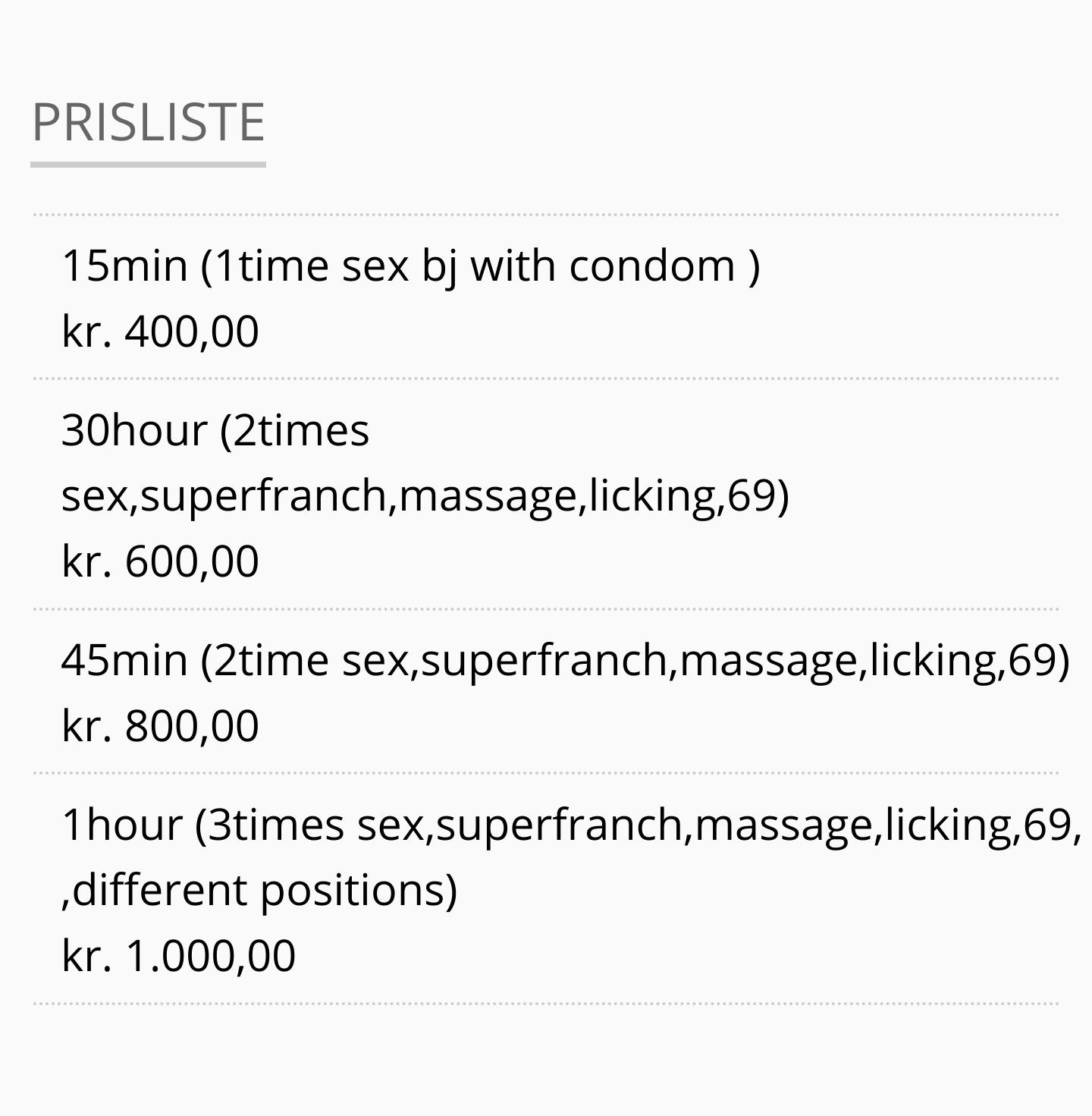Viewport: 1092px width, 1116px height.
Task: Click the word "massage" in the 30hour entry
Action: [x=488, y=496]
